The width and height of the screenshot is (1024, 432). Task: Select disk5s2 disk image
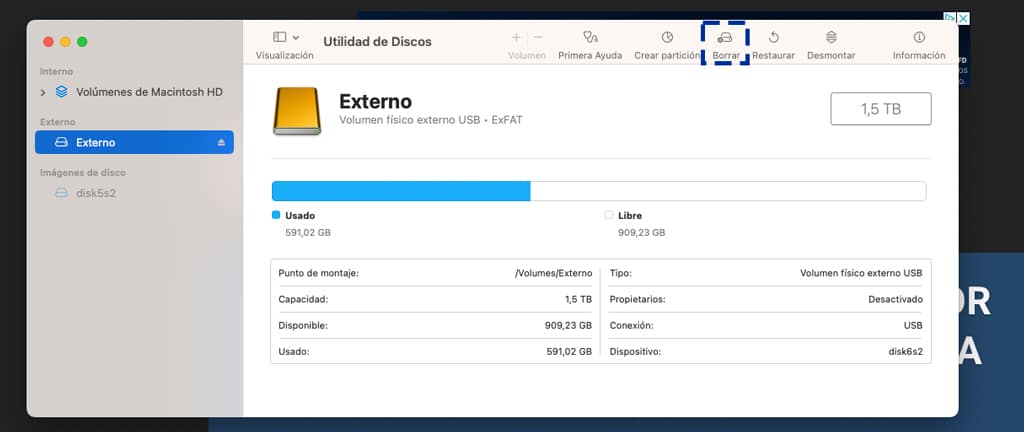coord(95,193)
